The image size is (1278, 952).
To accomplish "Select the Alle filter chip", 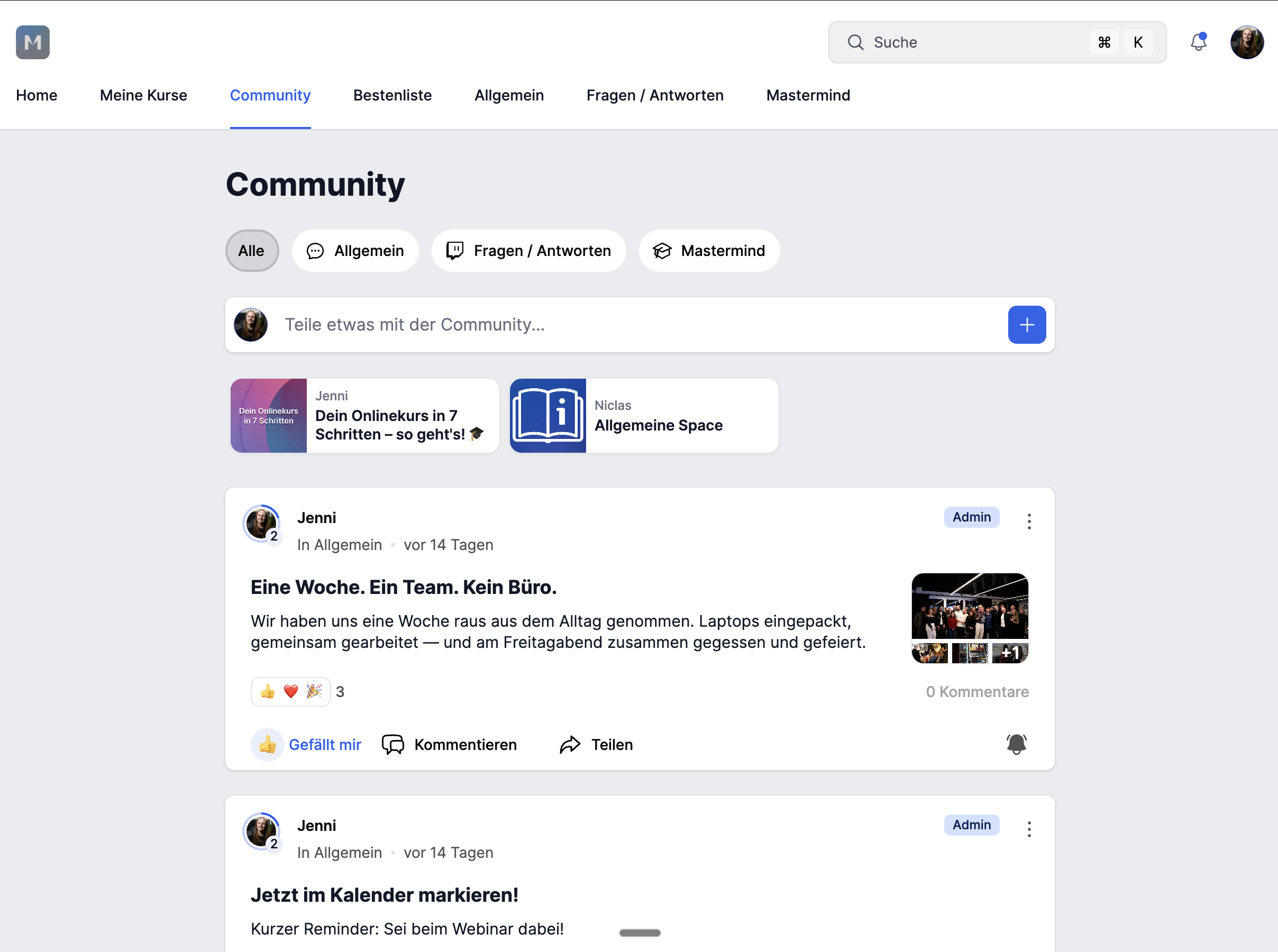I will 252,251.
